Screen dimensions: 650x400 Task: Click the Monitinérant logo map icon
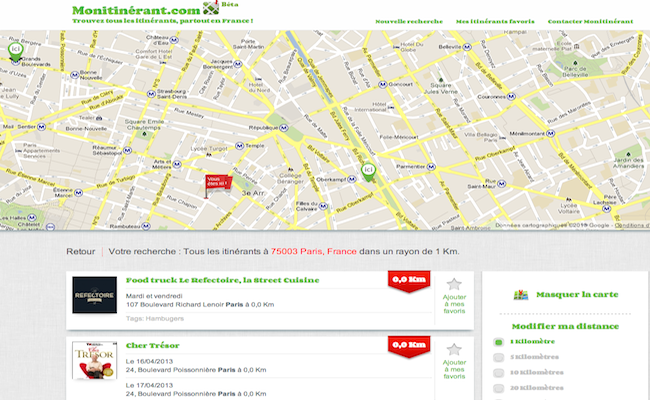tap(211, 7)
